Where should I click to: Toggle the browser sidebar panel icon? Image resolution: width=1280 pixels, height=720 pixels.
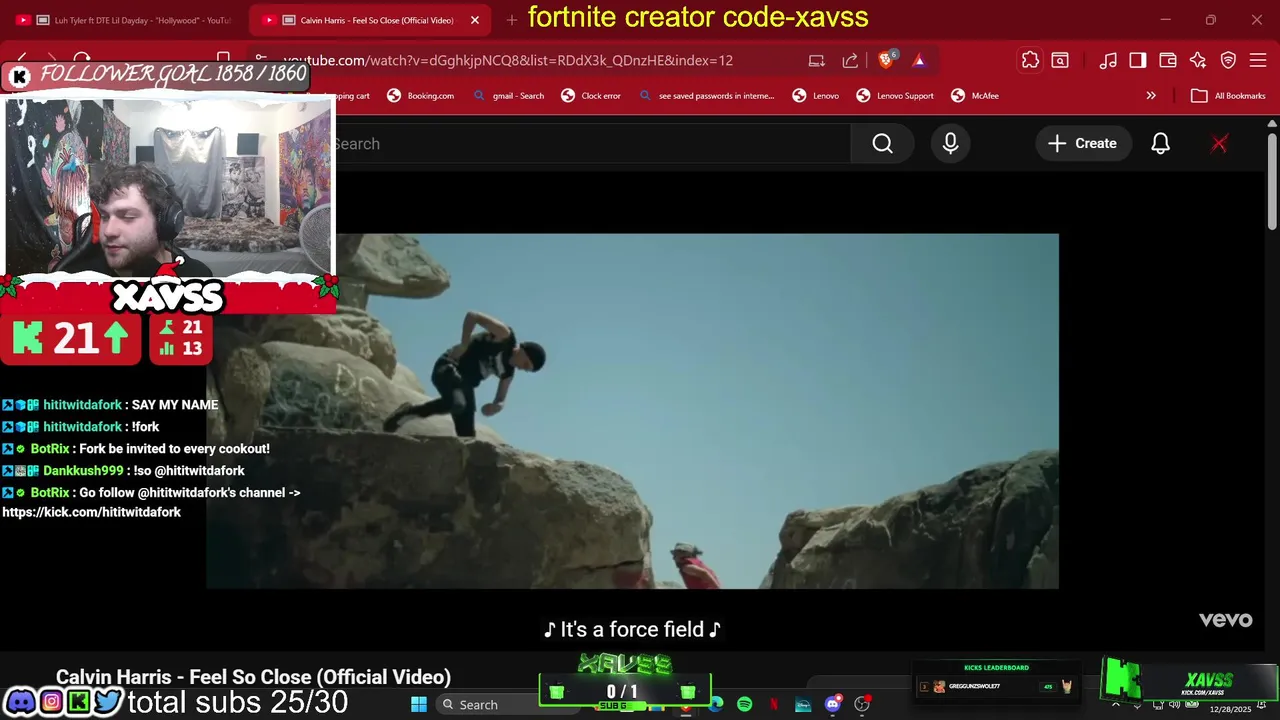[x=1138, y=60]
